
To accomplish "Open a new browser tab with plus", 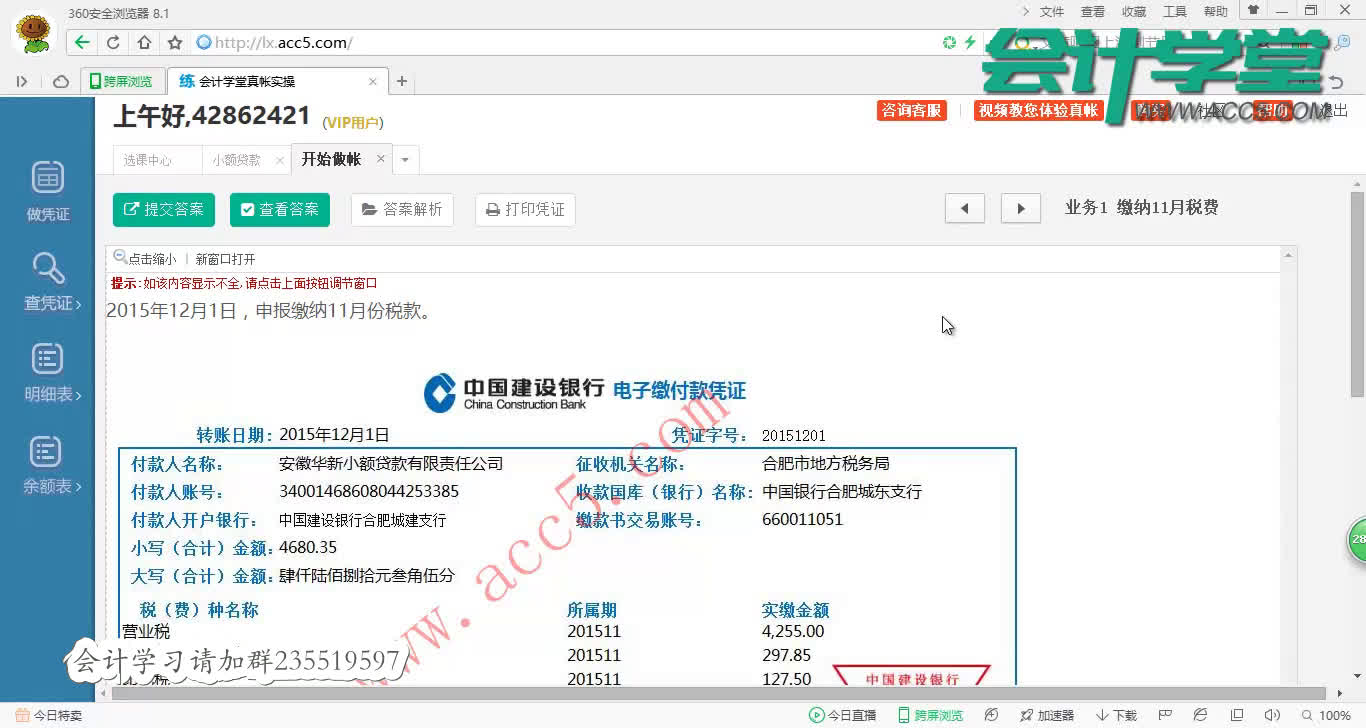I will tap(402, 81).
